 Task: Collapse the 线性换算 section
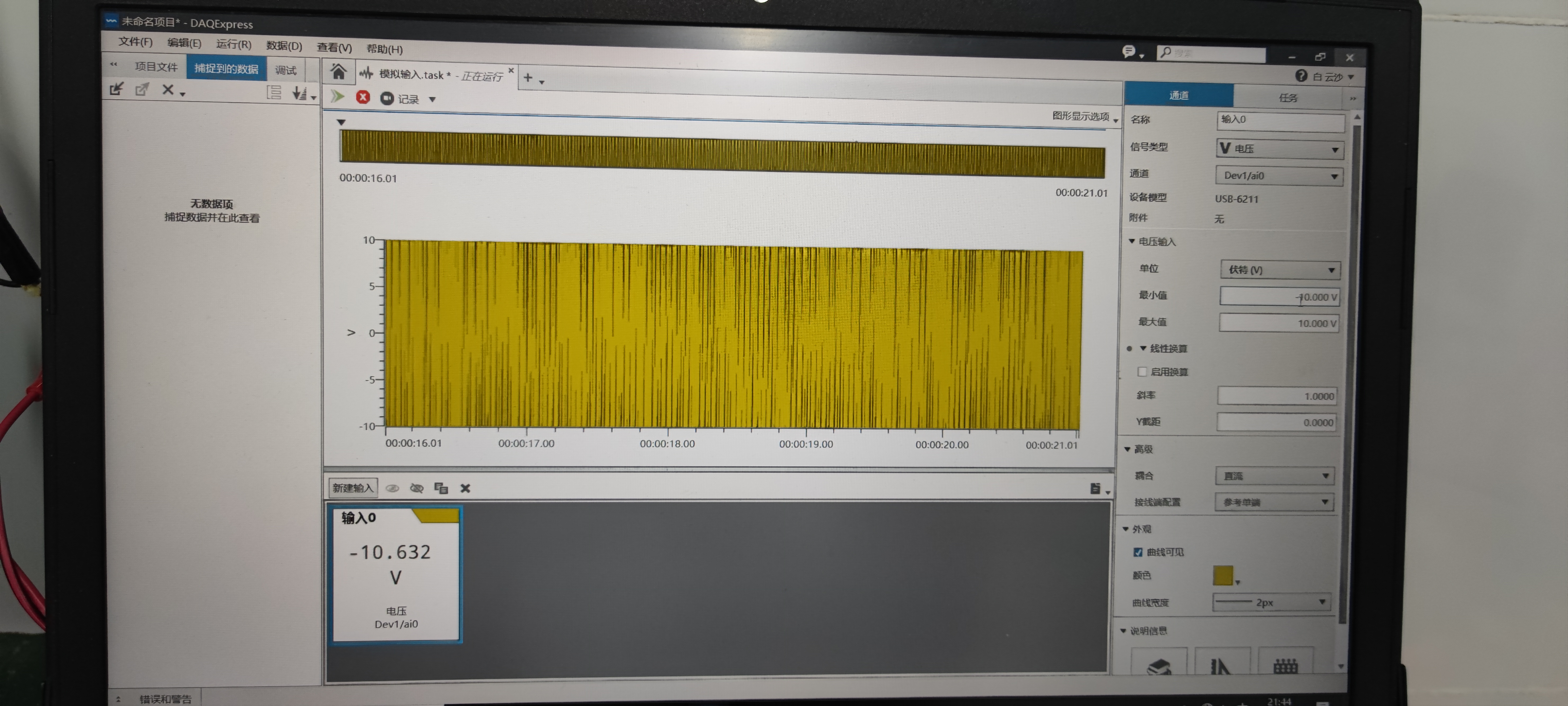1143,348
